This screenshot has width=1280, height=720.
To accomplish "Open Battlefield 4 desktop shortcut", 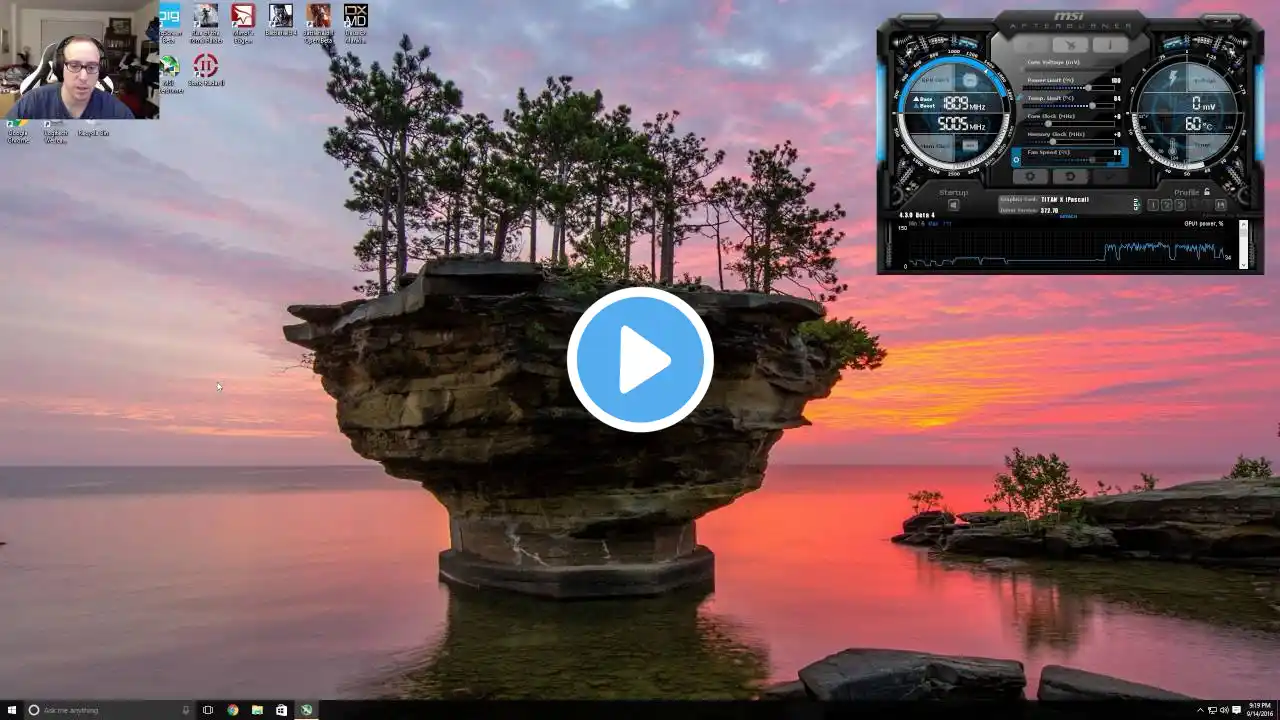I will tap(281, 20).
